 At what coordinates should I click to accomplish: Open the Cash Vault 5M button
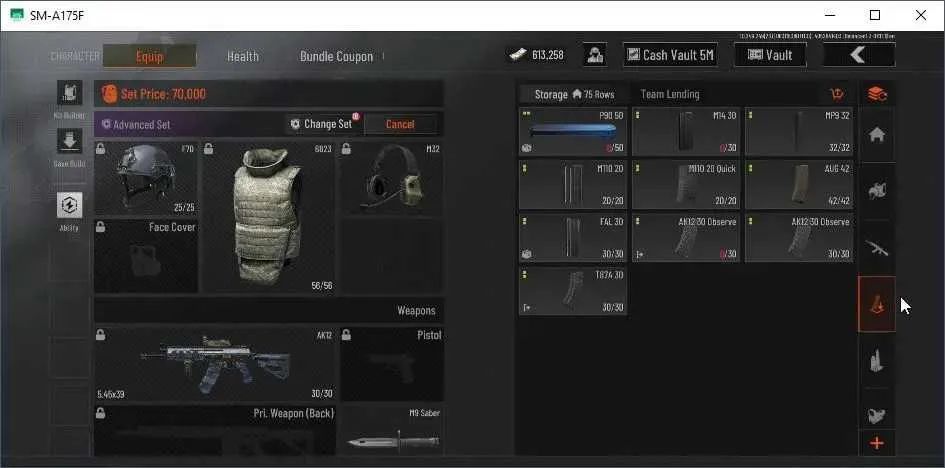[670, 55]
